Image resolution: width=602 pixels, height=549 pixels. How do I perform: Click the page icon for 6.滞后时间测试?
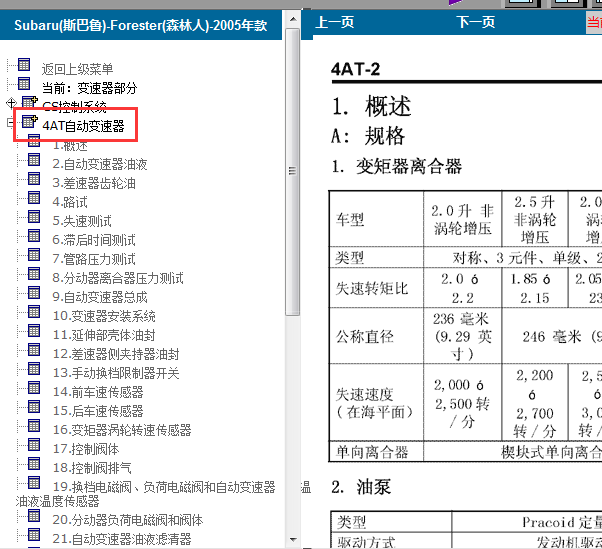[x=34, y=235]
